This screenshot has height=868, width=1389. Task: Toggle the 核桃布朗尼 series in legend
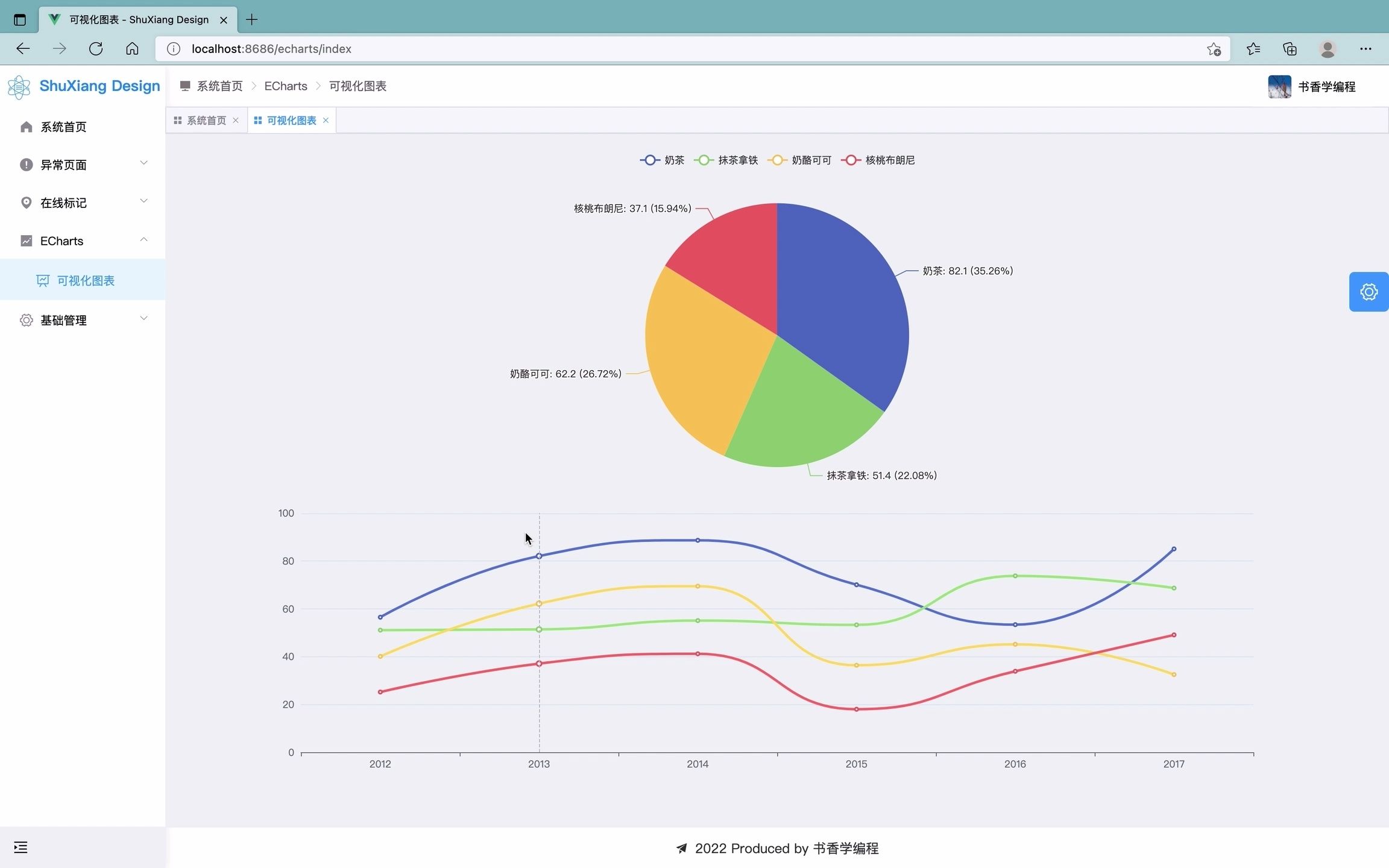[x=878, y=160]
